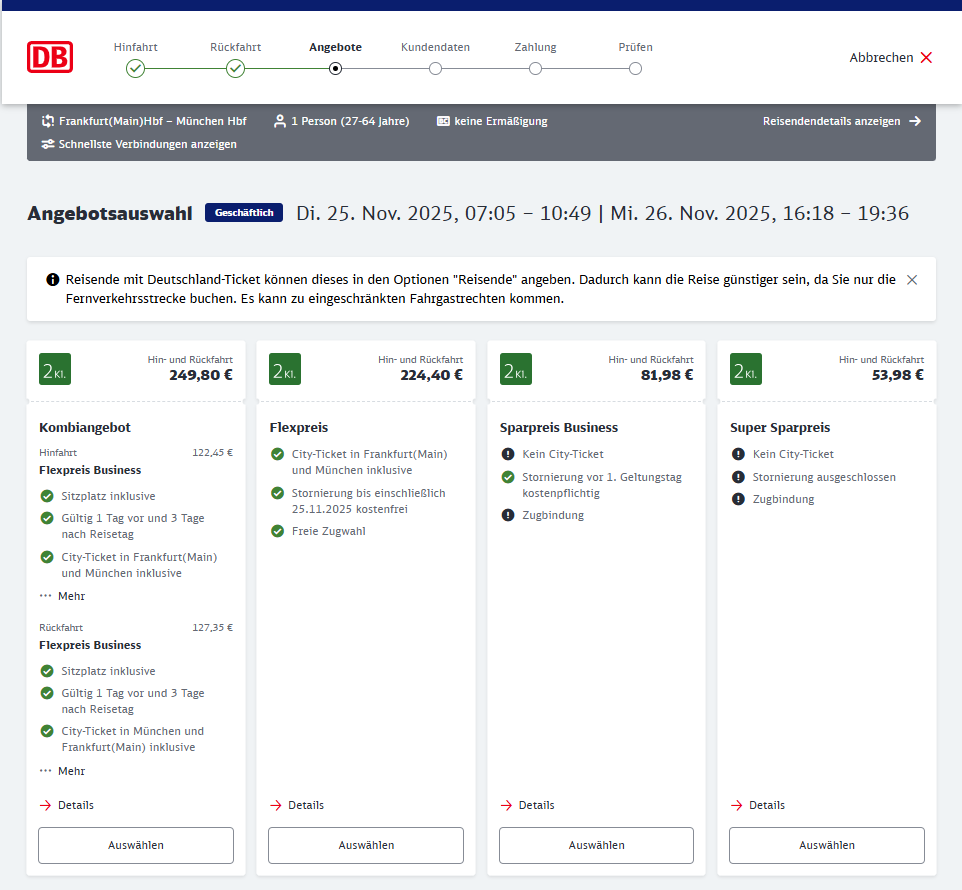Image resolution: width=962 pixels, height=890 pixels.
Task: Click 2. Klasse badge on Kombiangebot card
Action: pos(55,369)
